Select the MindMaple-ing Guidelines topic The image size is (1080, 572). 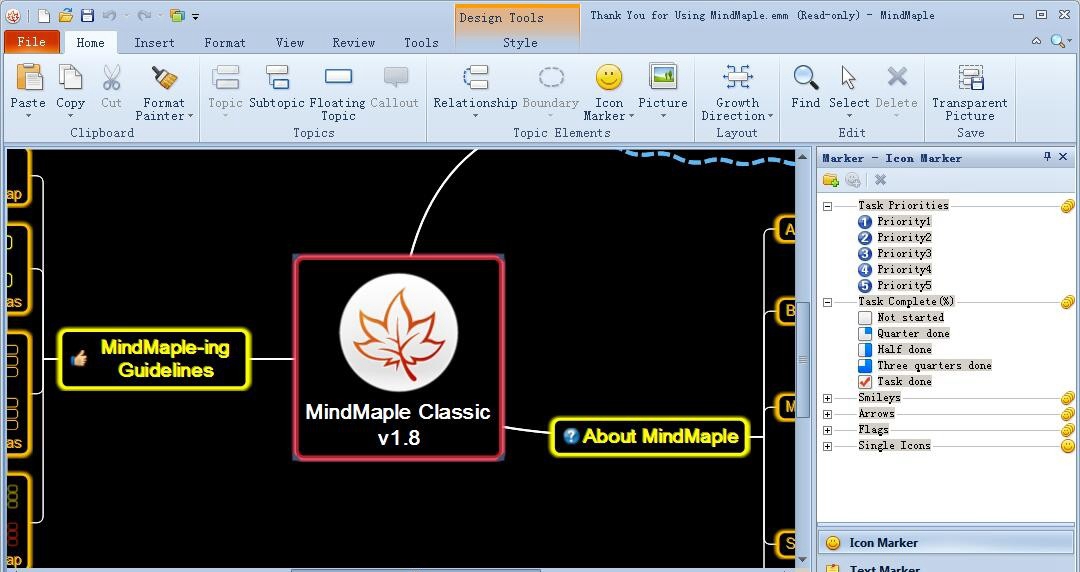click(x=154, y=359)
